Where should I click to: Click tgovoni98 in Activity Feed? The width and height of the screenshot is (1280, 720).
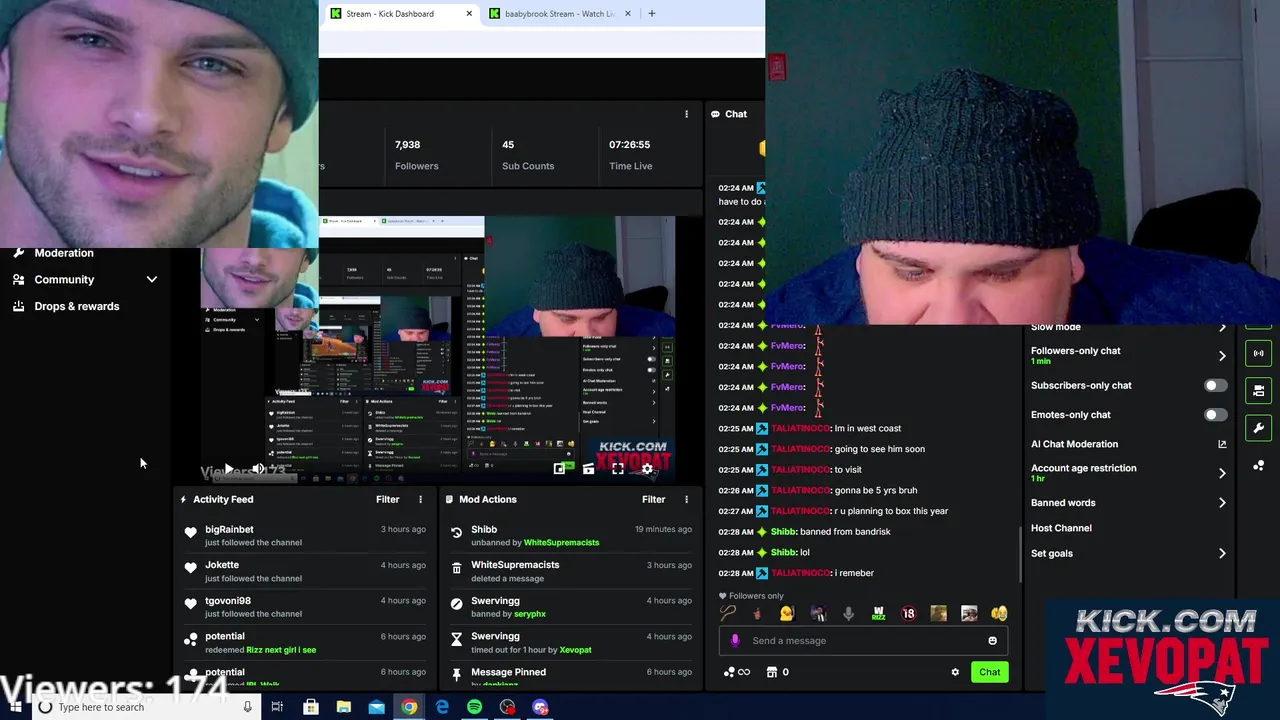(x=228, y=601)
